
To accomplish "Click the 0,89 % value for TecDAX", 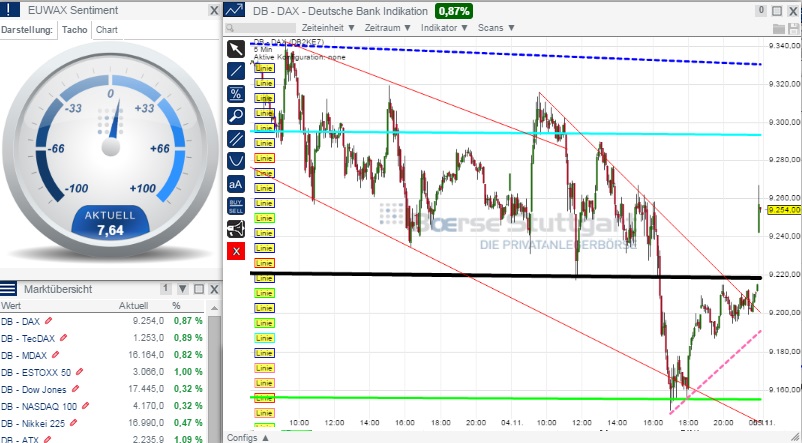I will click(188, 338).
